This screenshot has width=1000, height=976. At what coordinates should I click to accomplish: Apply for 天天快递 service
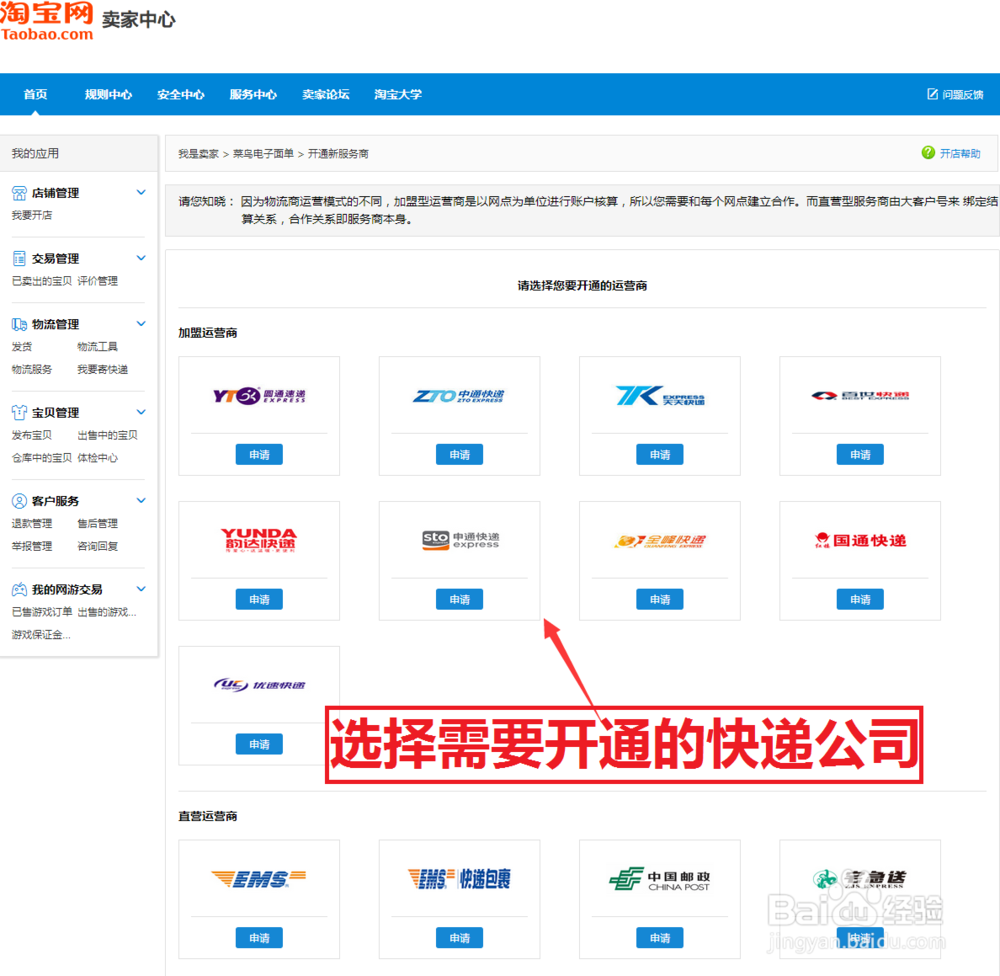point(659,454)
